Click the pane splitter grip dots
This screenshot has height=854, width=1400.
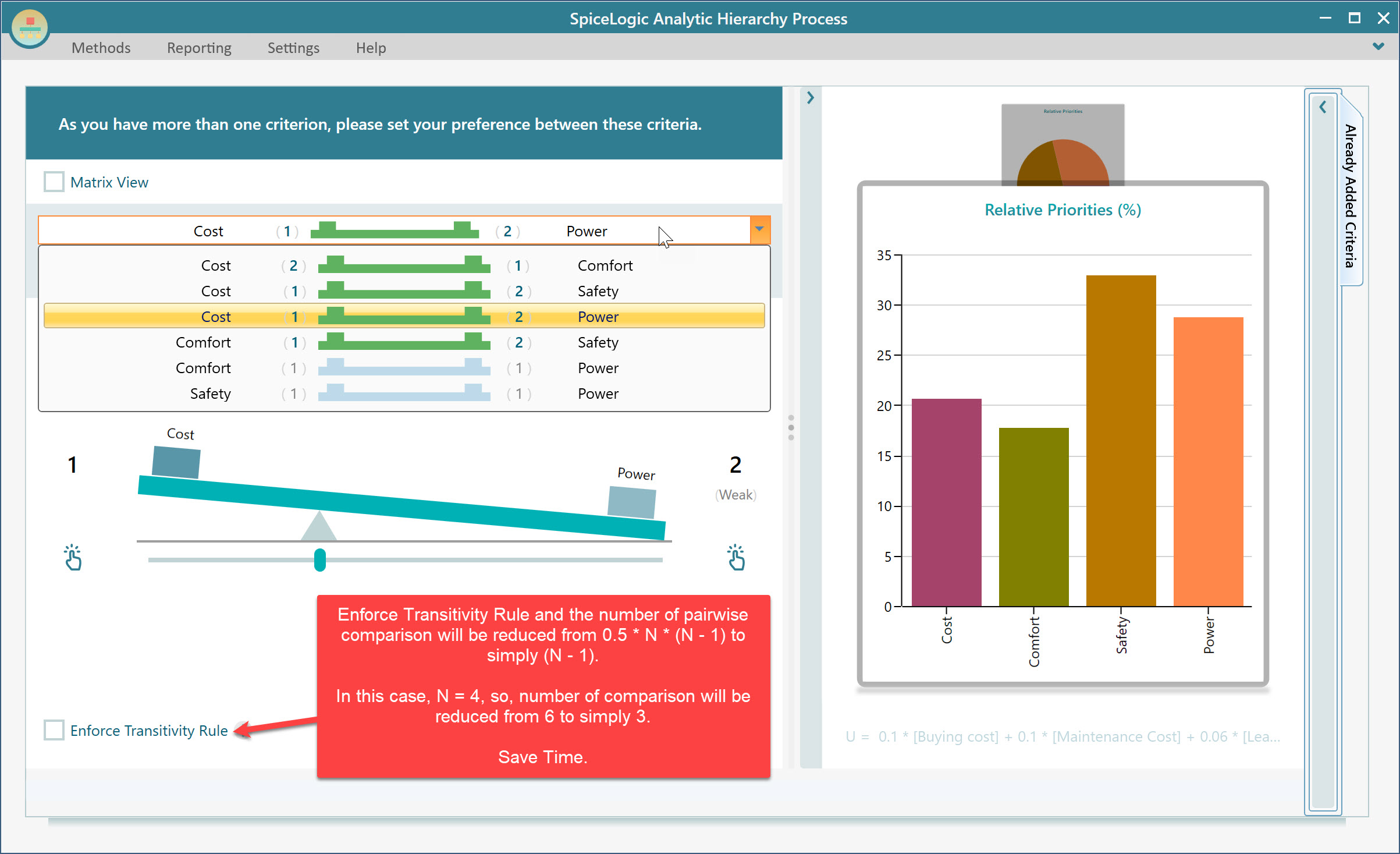(791, 427)
